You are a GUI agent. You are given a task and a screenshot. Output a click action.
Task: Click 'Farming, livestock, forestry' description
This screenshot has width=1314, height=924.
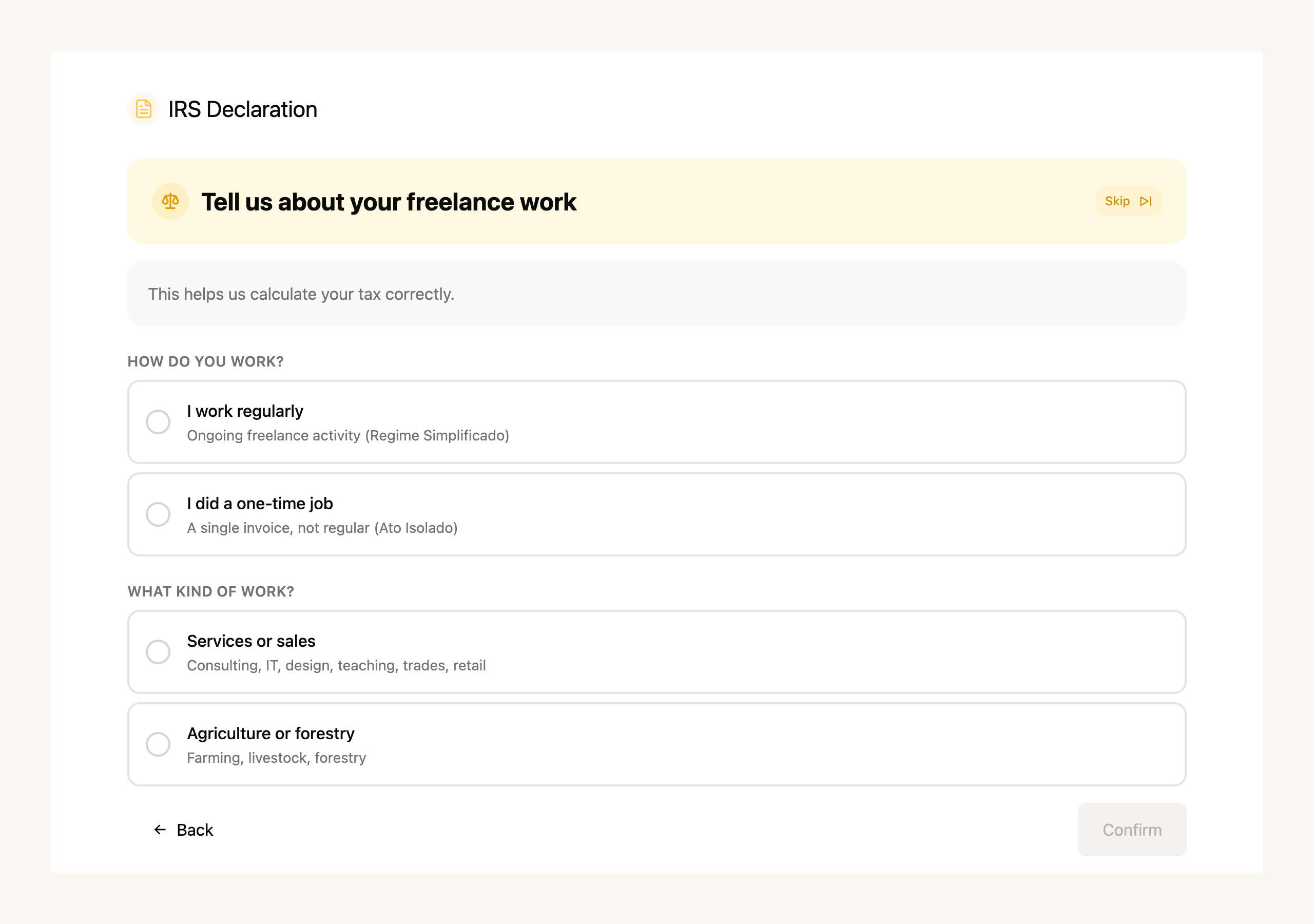pyautogui.click(x=277, y=758)
